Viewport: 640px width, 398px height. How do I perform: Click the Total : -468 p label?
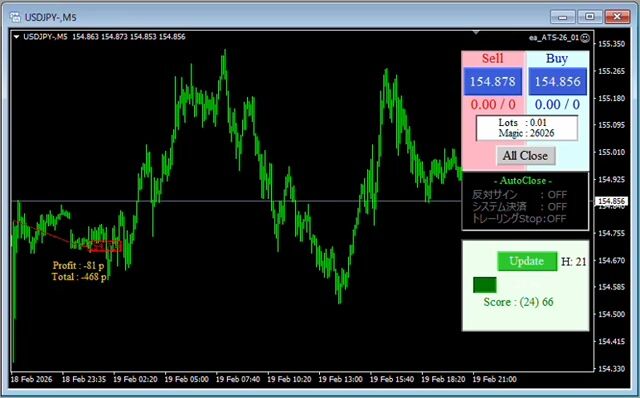click(79, 277)
